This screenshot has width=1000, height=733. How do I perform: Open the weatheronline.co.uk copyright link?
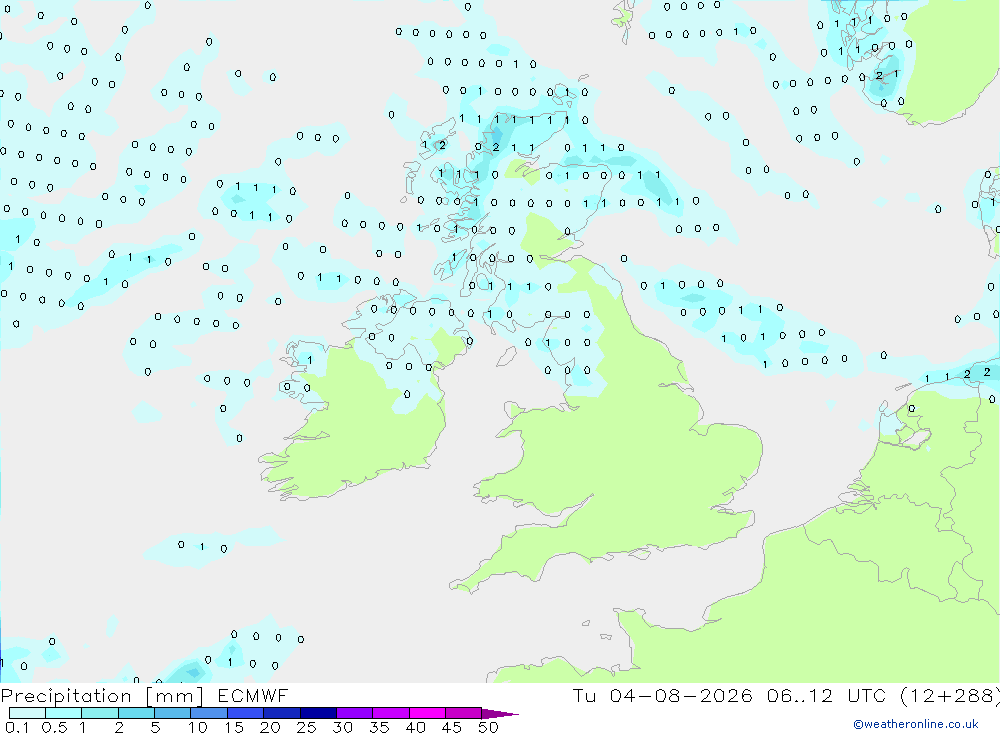click(916, 724)
